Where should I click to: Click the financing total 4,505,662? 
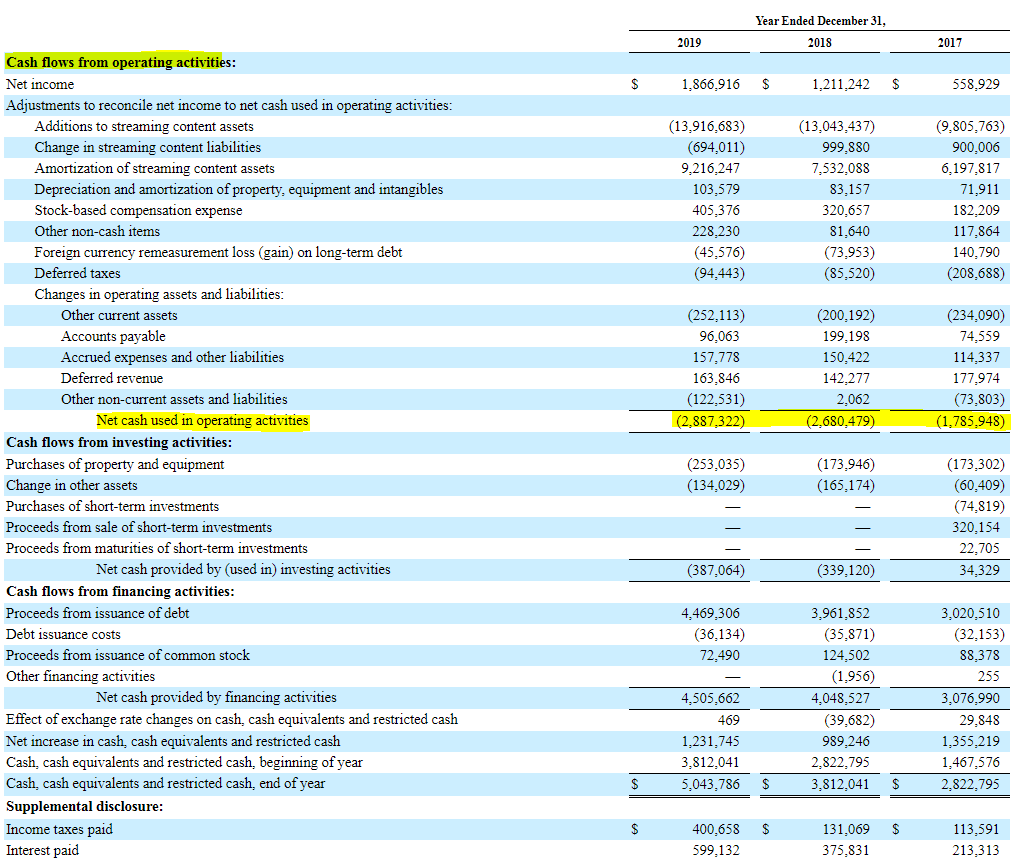coord(710,698)
